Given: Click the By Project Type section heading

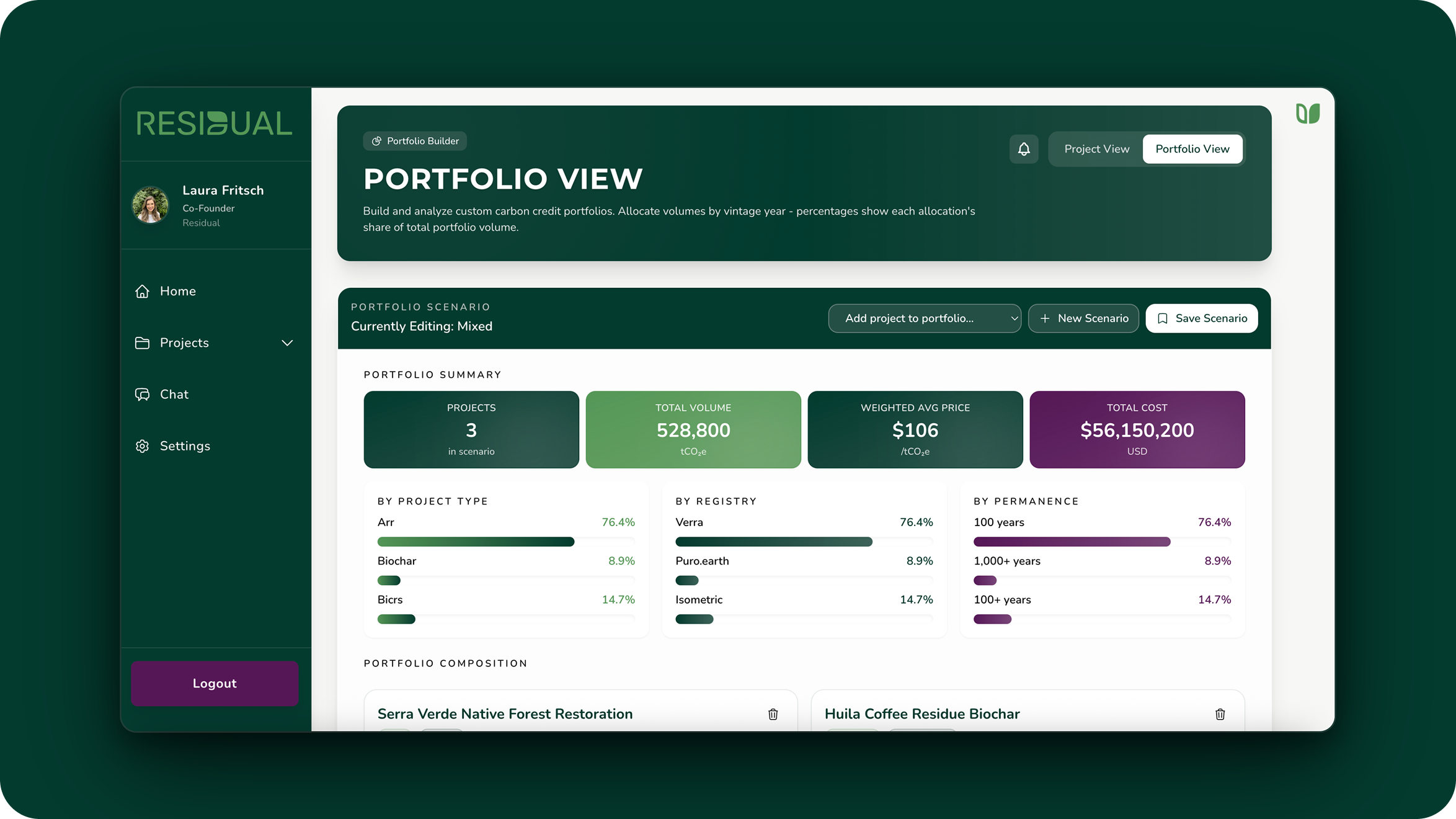Looking at the screenshot, I should coord(433,501).
